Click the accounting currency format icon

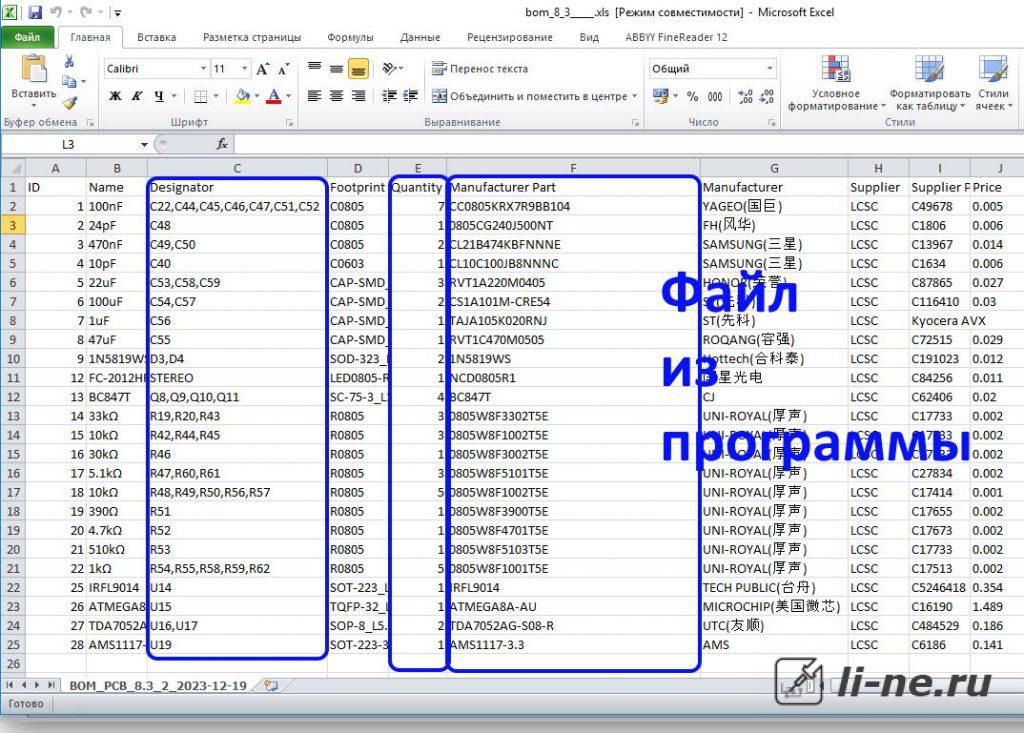(x=660, y=96)
